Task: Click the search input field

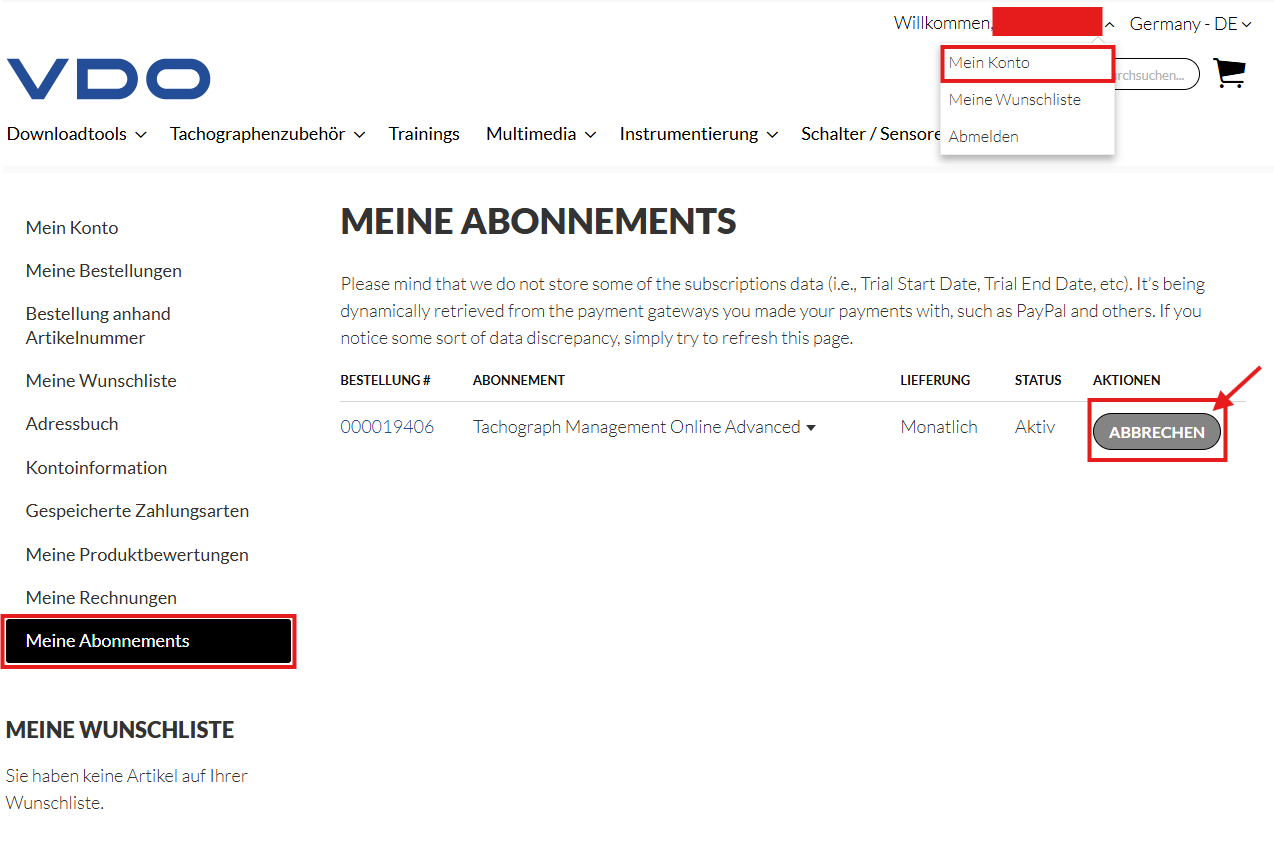Action: [x=1156, y=74]
